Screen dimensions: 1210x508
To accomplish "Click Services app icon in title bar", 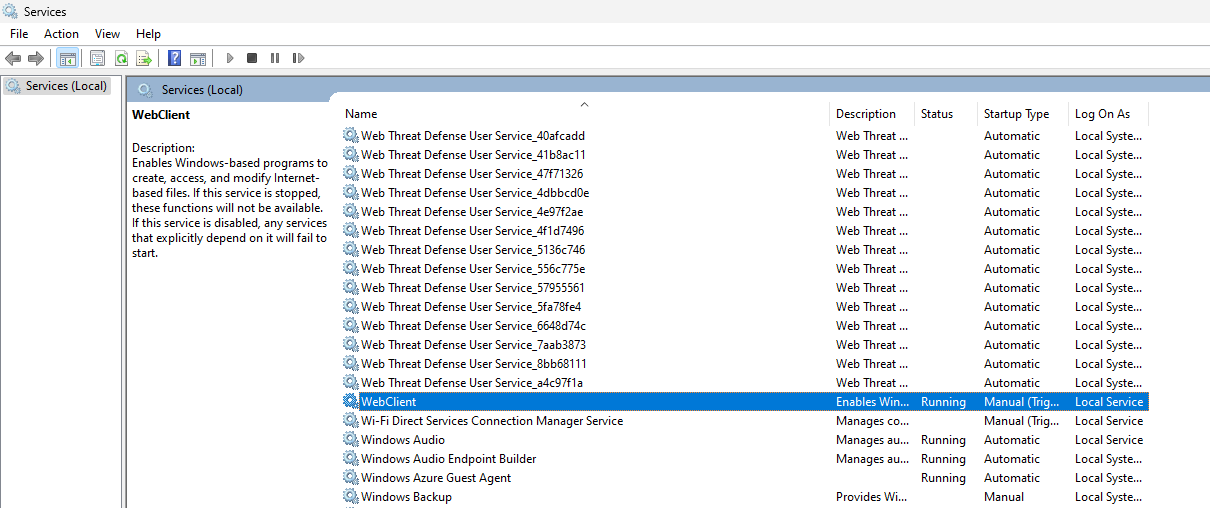I will pos(10,11).
